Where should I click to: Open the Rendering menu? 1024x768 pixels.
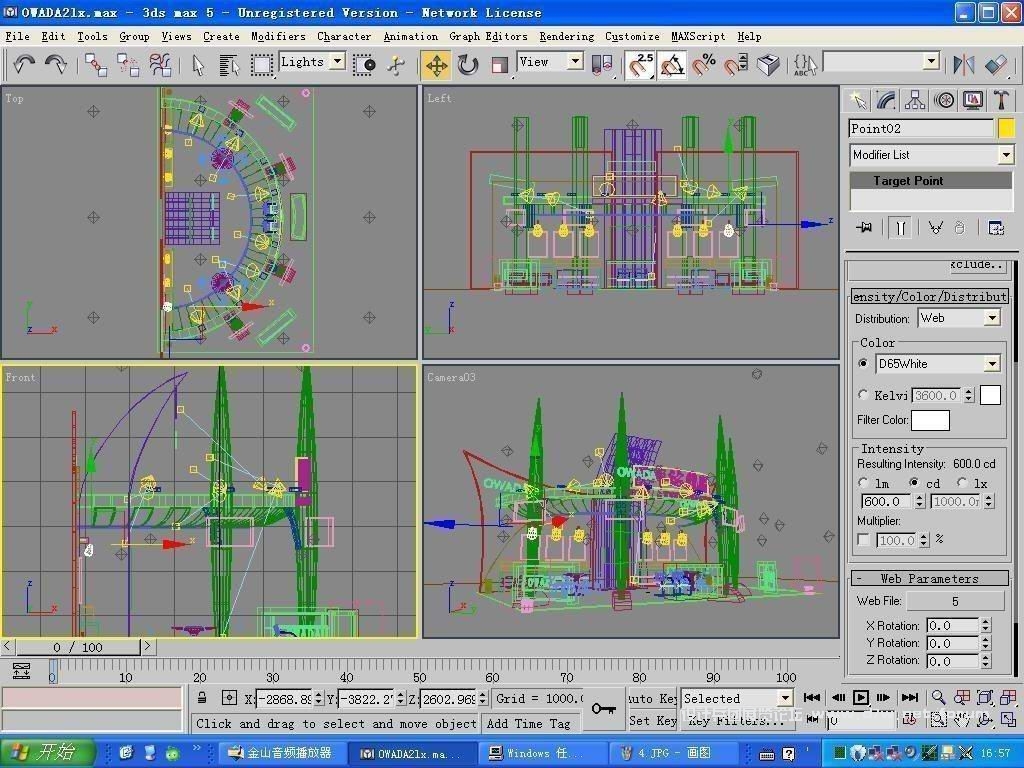pos(566,37)
